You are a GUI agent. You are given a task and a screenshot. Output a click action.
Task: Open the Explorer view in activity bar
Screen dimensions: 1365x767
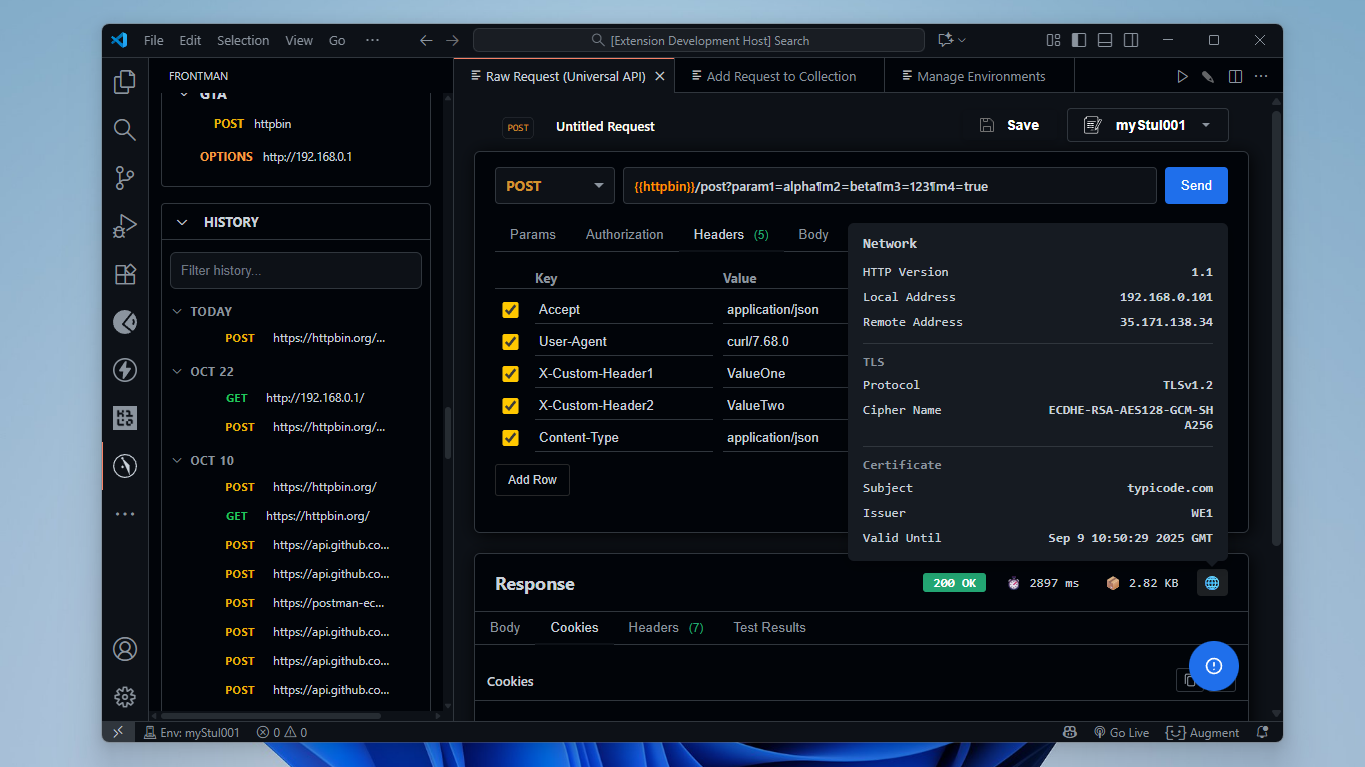[x=125, y=81]
